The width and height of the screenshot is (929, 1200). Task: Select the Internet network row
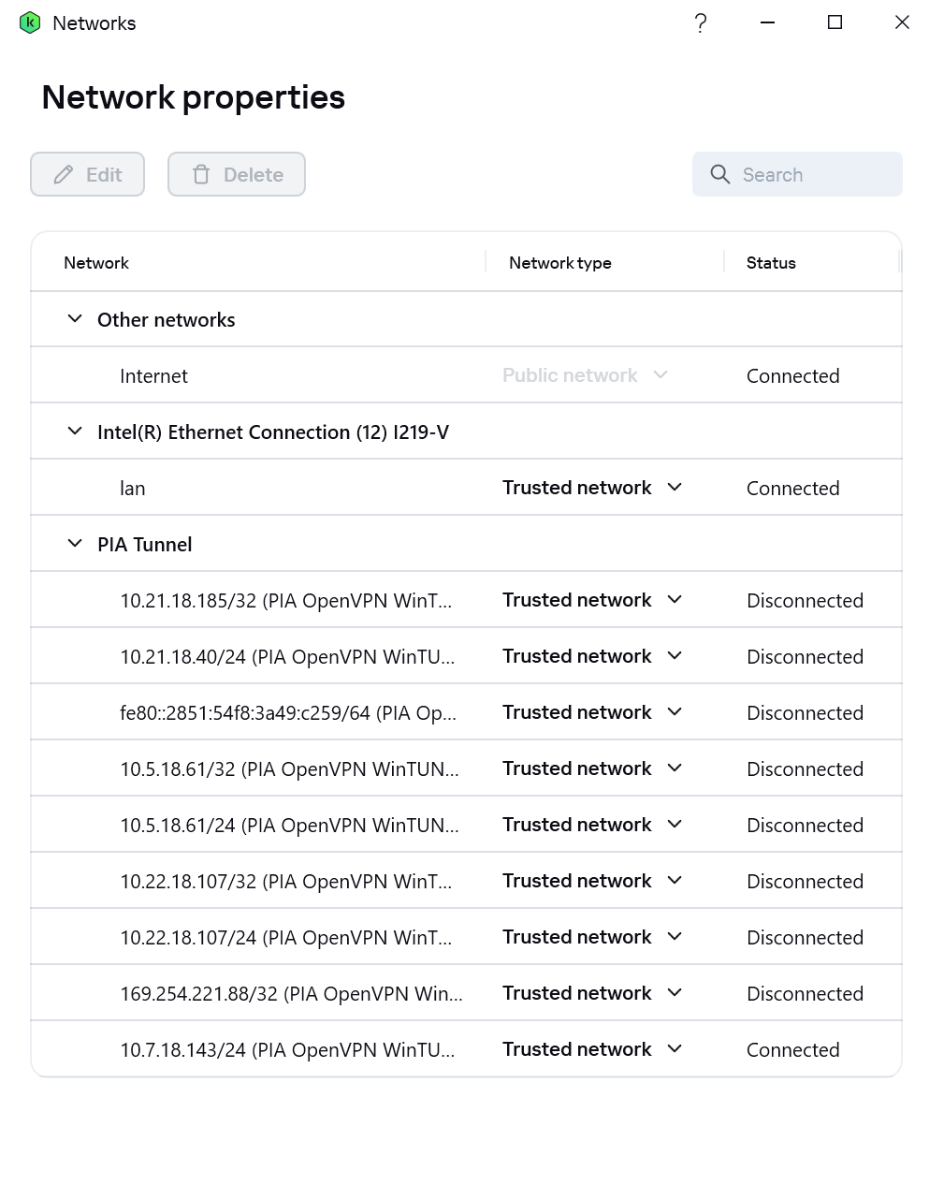coord(466,375)
